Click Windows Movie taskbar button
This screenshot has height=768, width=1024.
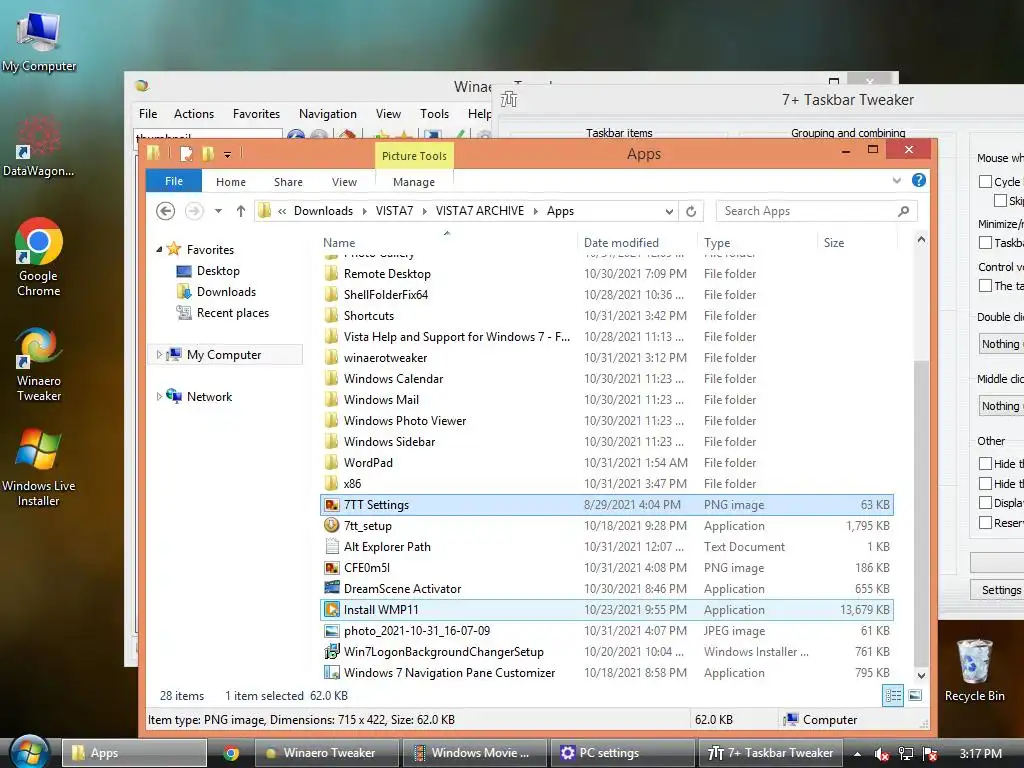tap(473, 753)
